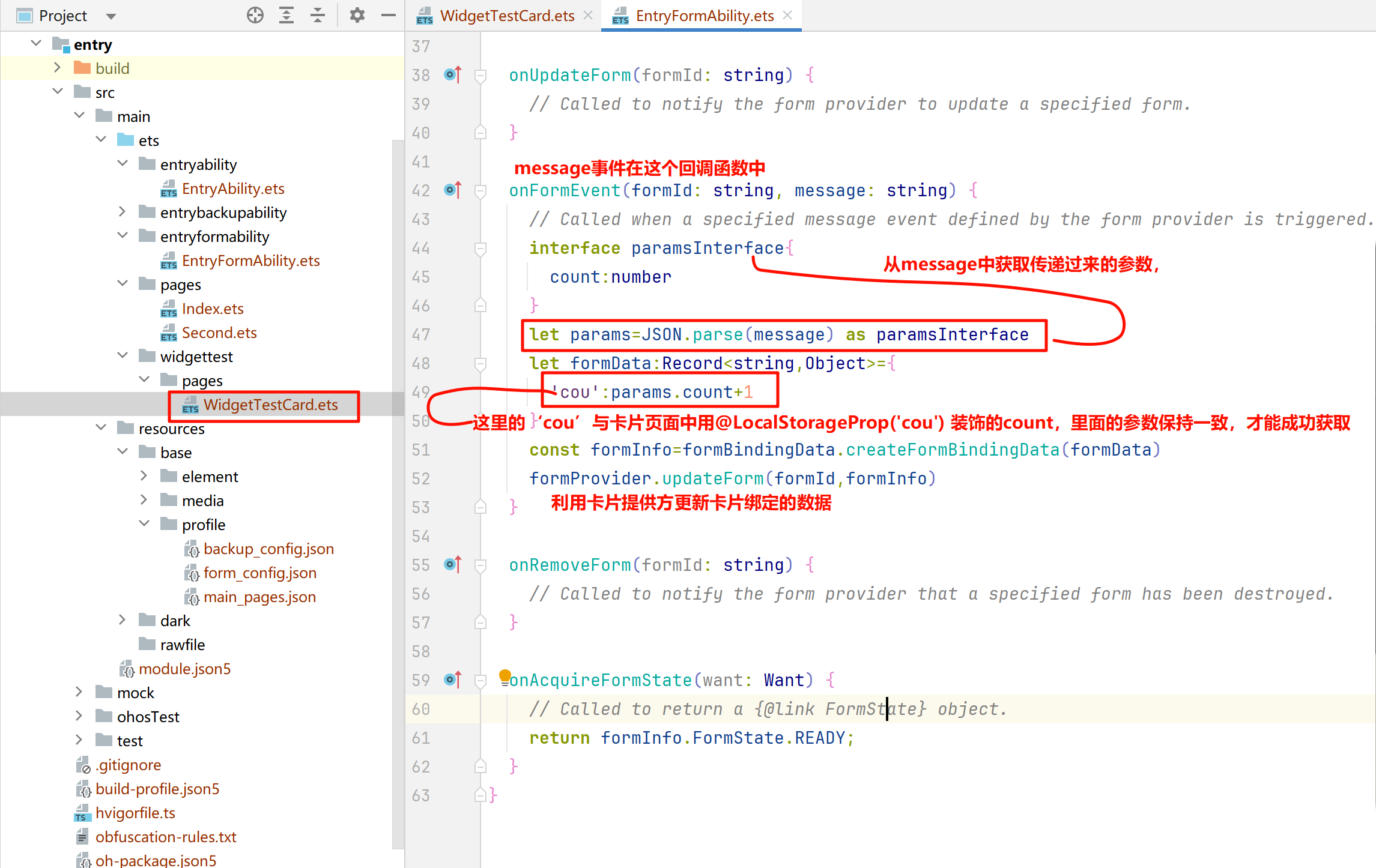Toggle code fold marker at line 48
Screen dimensions: 1376x868
point(480,363)
